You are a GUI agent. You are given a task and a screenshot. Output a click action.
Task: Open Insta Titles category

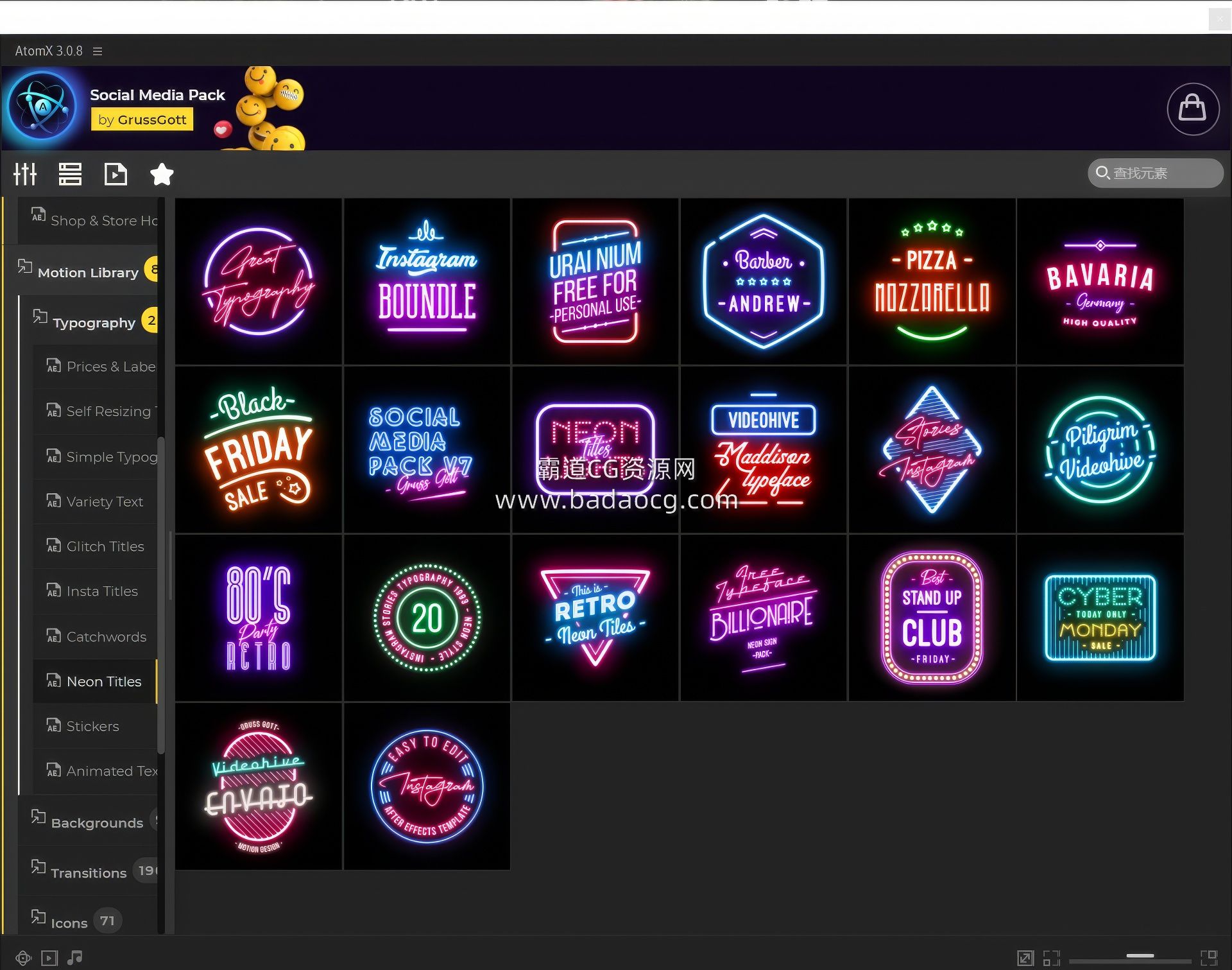95,591
